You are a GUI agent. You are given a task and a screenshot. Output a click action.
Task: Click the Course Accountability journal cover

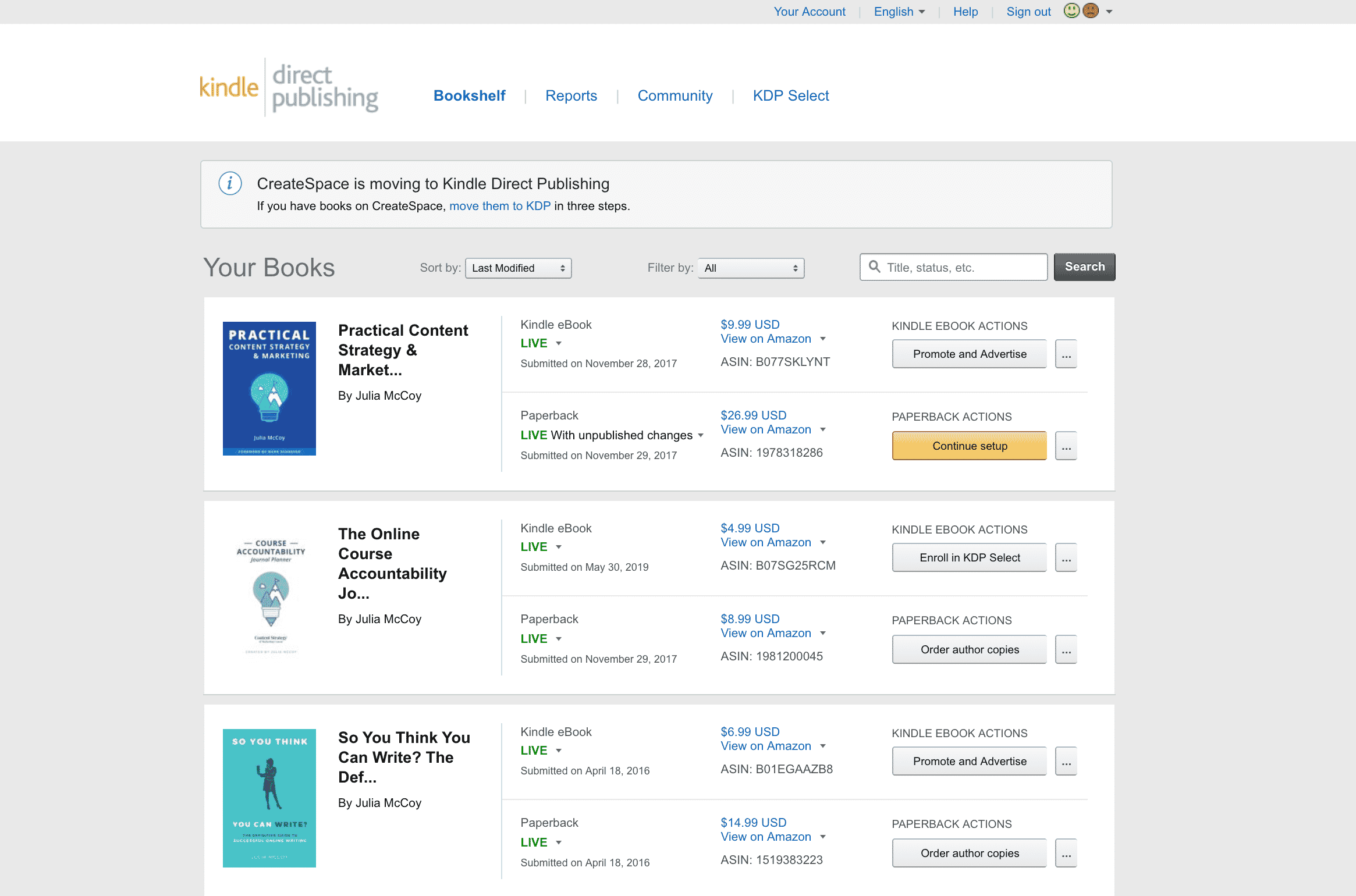tap(271, 595)
